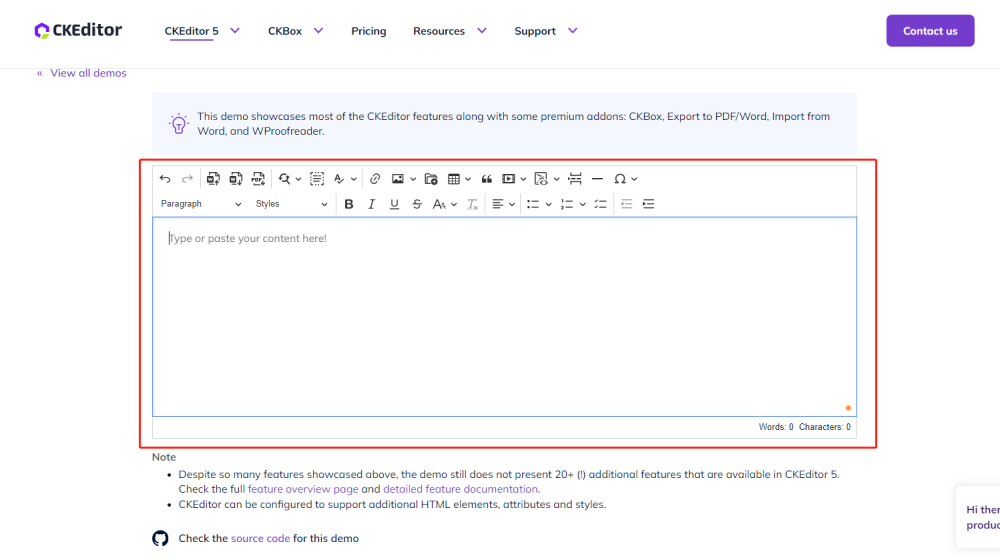Toggle strikethrough formatting

(x=416, y=204)
